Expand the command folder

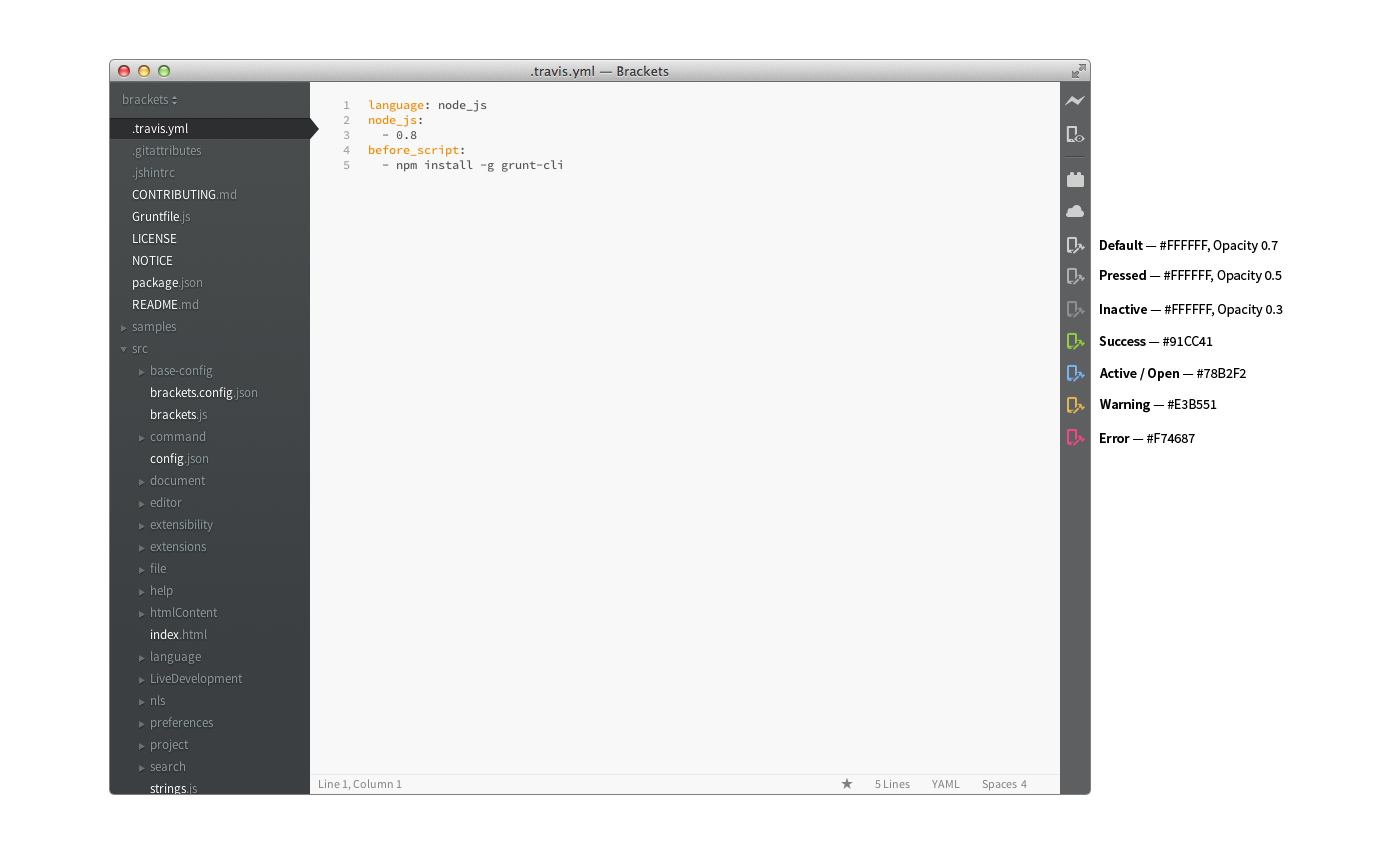pos(142,437)
